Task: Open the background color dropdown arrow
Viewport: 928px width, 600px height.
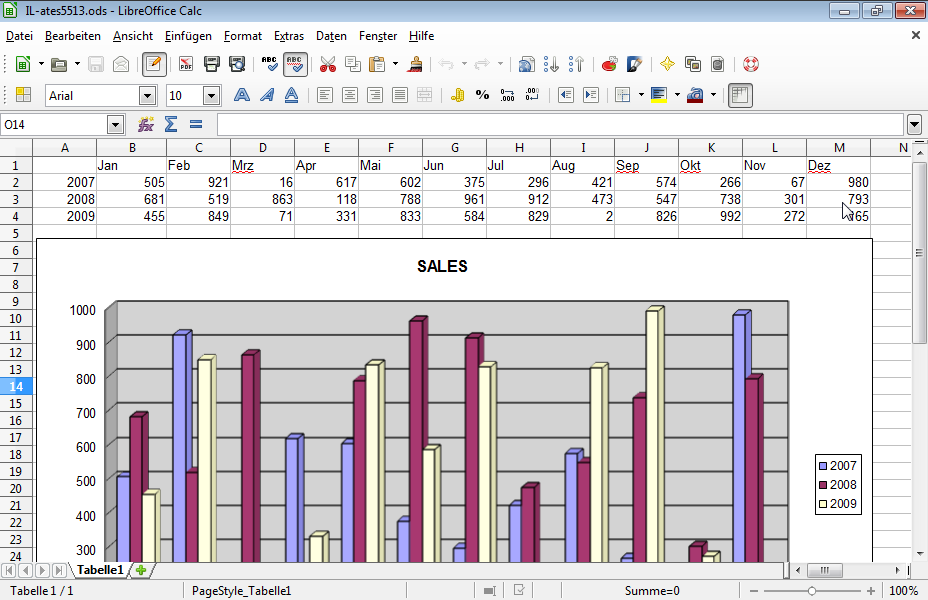Action: coord(677,95)
